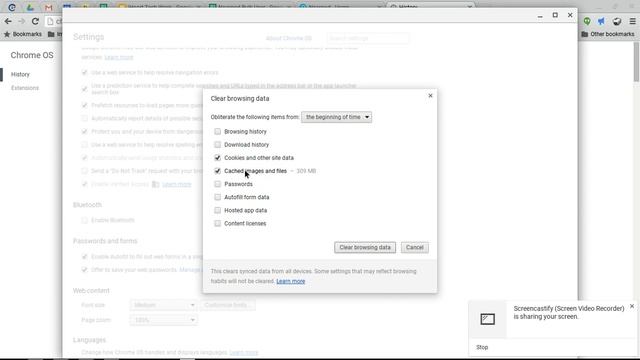This screenshot has height=360, width=640.
Task: Click the browser forward arrow
Action: point(22,21)
